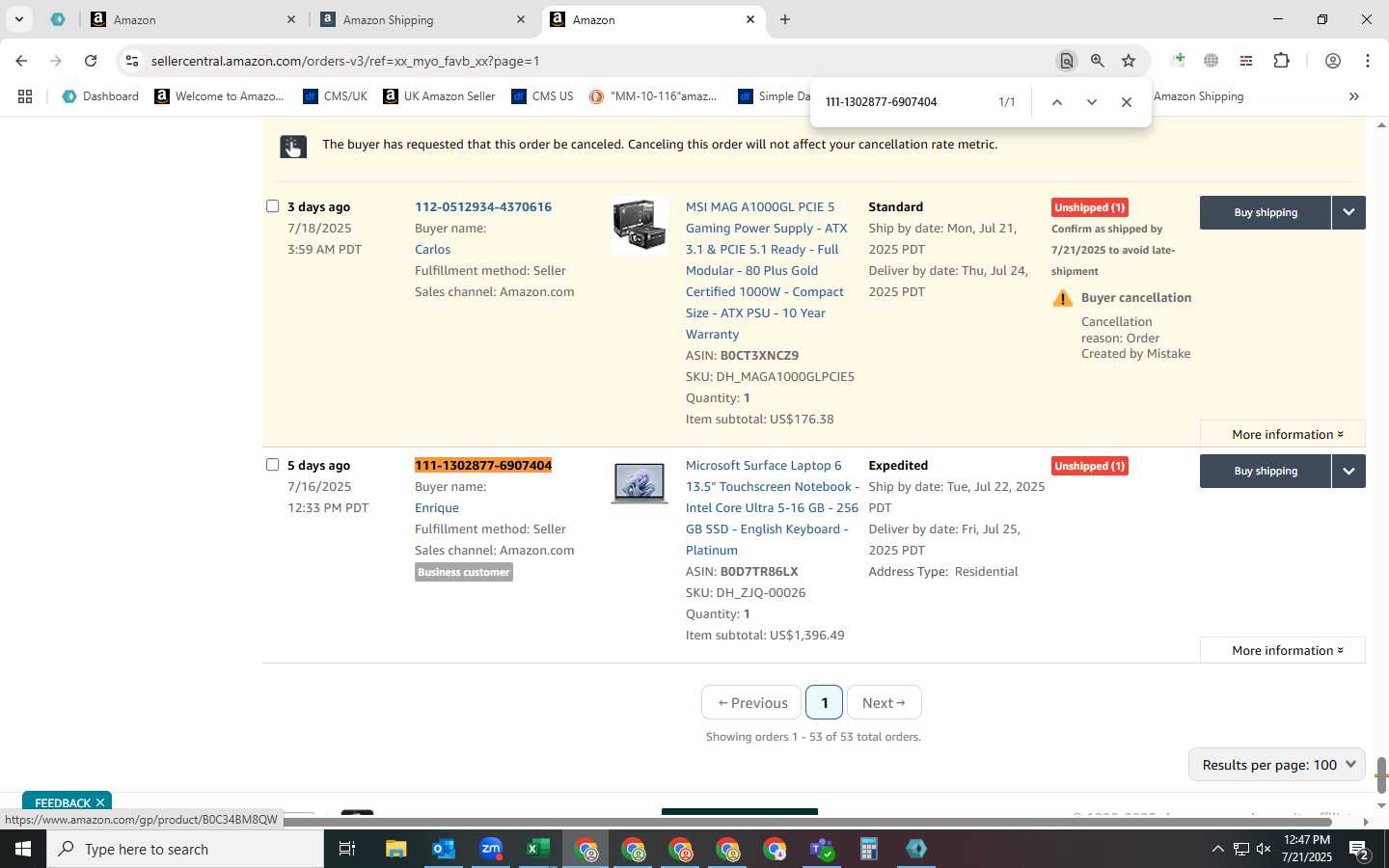
Task: Click Next pagination button
Action: 884,702
